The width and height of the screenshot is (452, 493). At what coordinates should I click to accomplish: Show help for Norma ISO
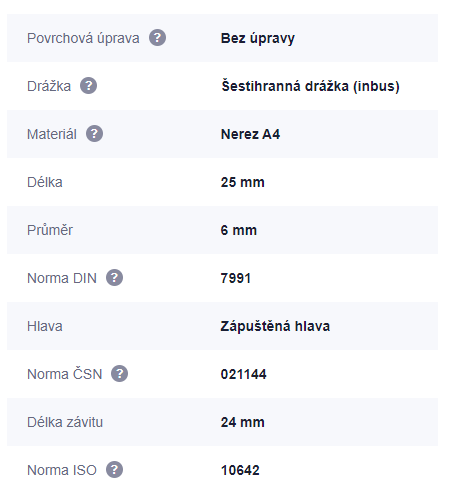click(114, 470)
